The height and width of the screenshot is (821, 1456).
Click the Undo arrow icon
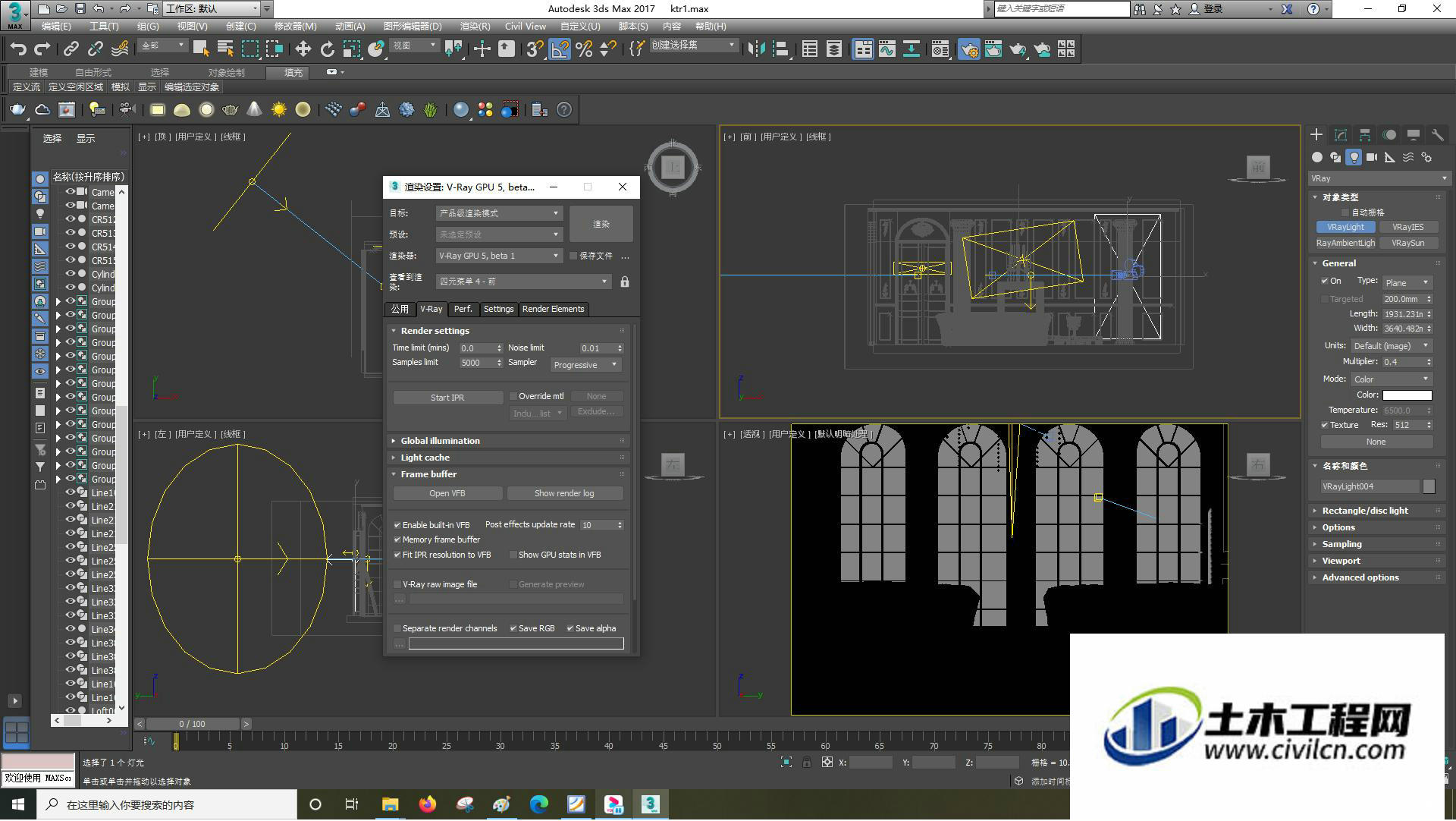(18, 49)
